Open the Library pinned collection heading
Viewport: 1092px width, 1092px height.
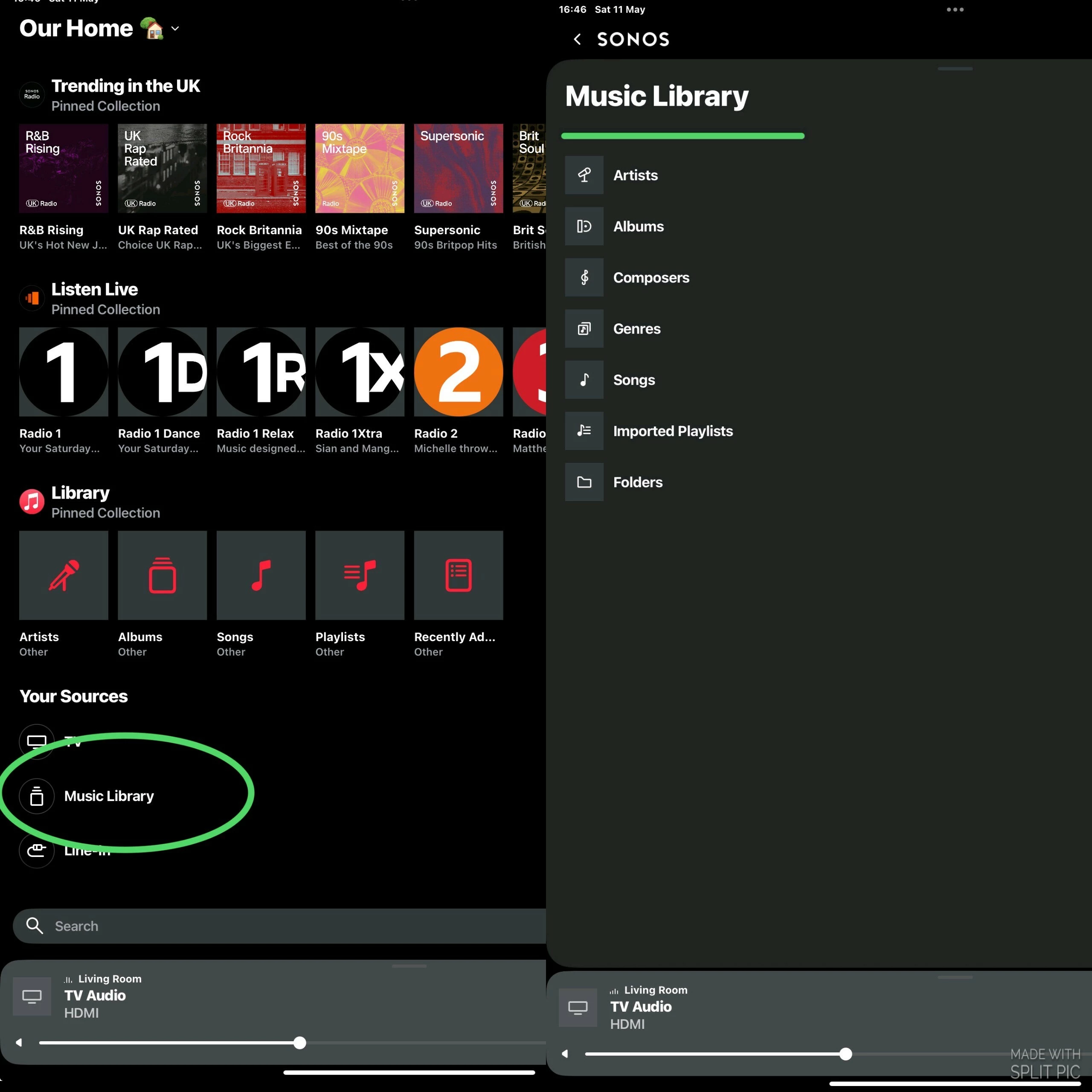pos(80,493)
